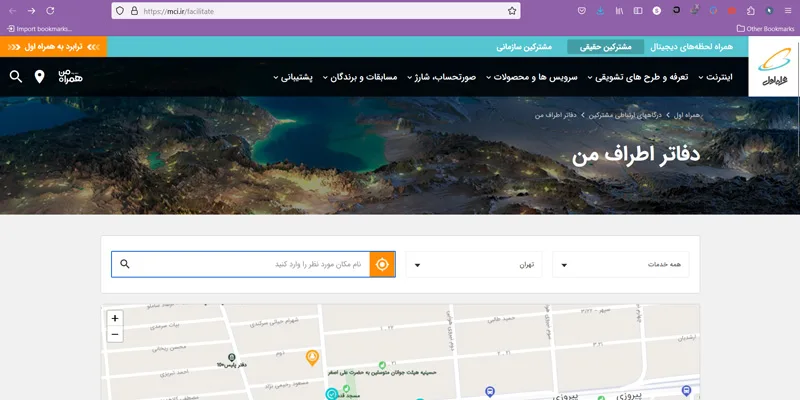The image size is (800, 400).
Task: Click the browser forward arrow
Action: coord(31,11)
